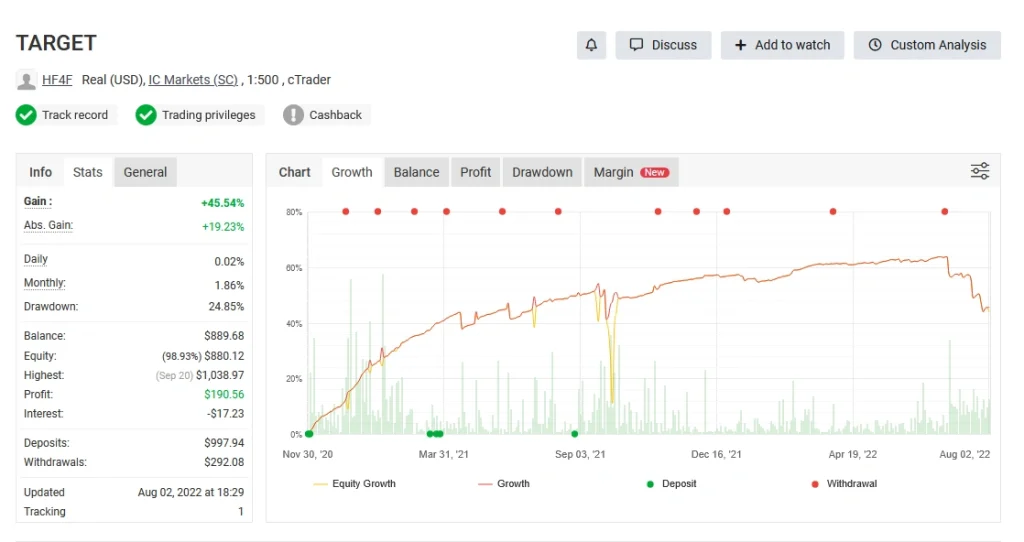Switch to the Balance chart tab
The width and height of the screenshot is (1024, 542).
(416, 172)
